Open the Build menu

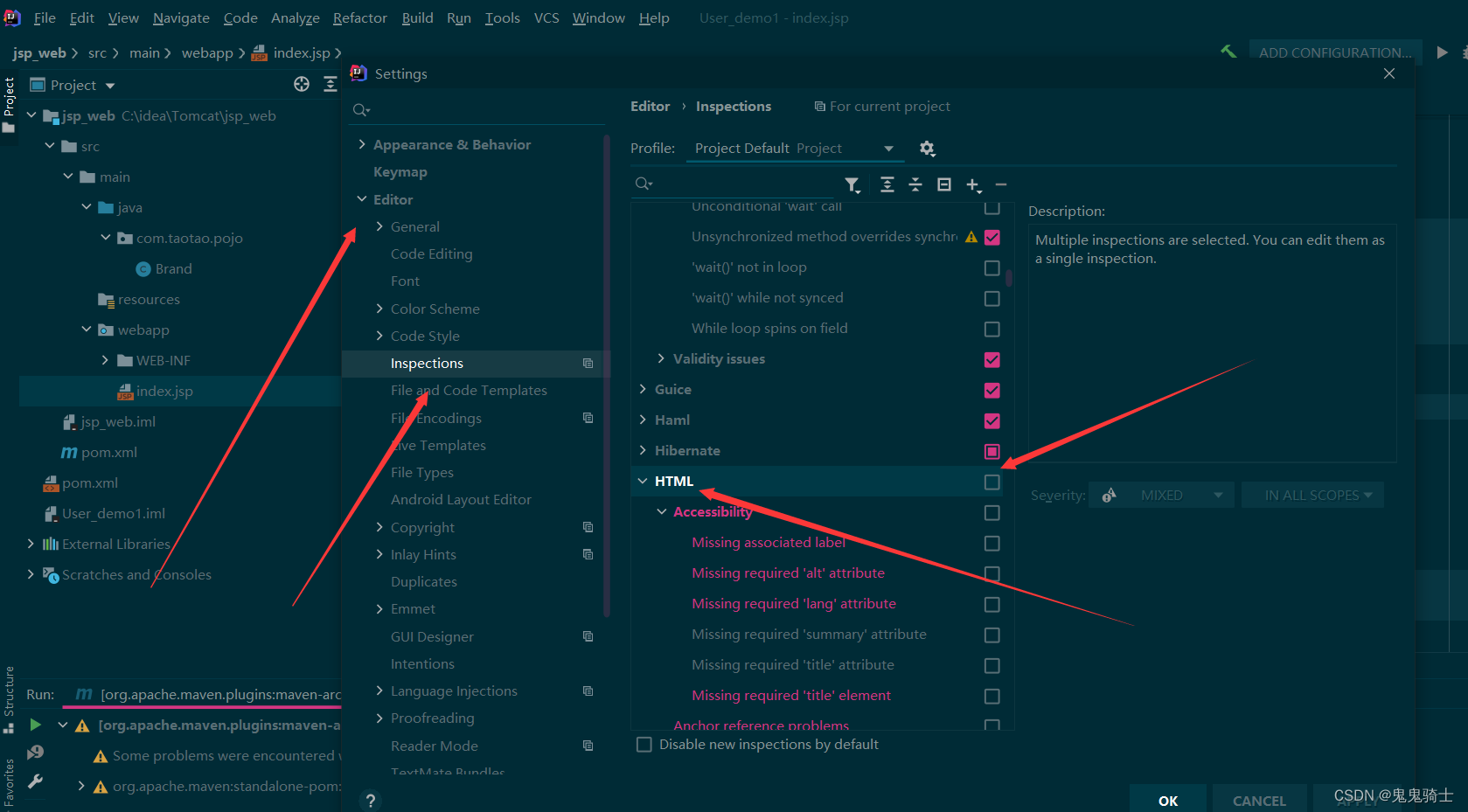pos(417,17)
